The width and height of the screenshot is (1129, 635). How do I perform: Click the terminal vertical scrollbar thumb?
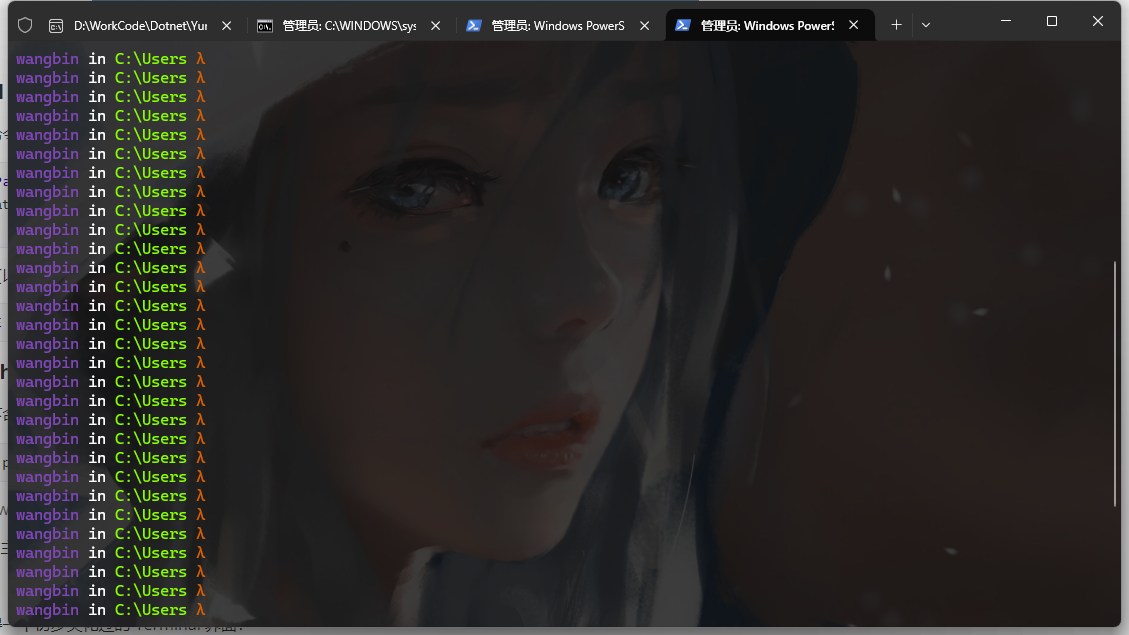tap(1115, 383)
